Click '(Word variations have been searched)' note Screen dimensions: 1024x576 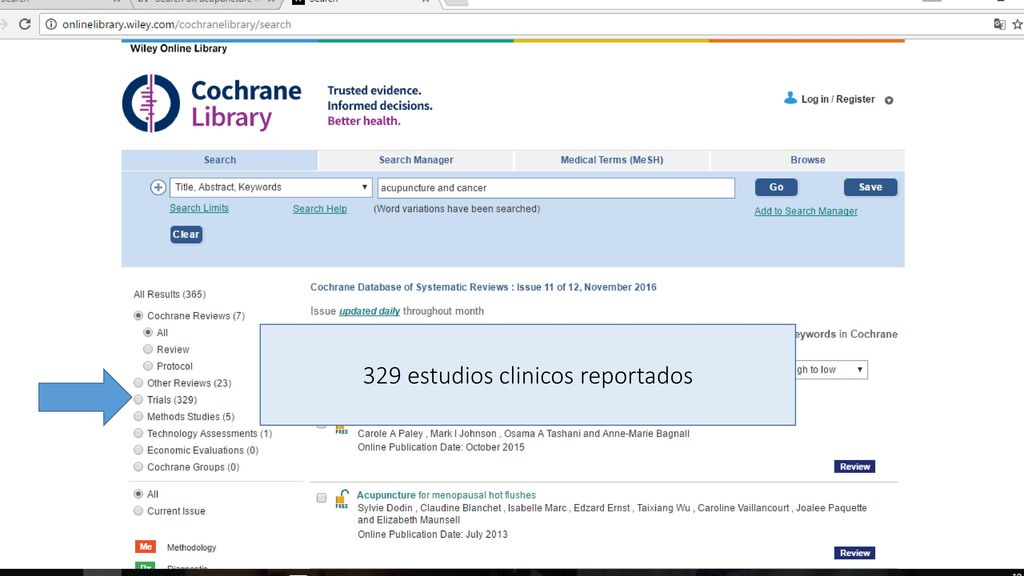(x=456, y=209)
